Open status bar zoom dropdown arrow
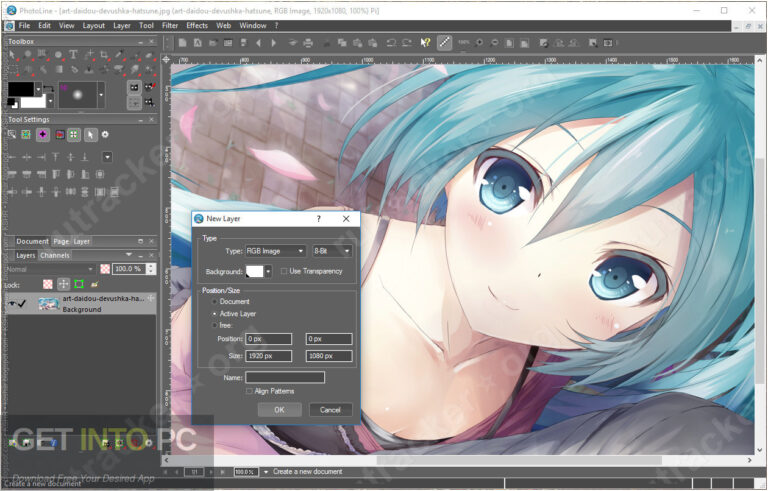768x491 pixels. [266, 472]
